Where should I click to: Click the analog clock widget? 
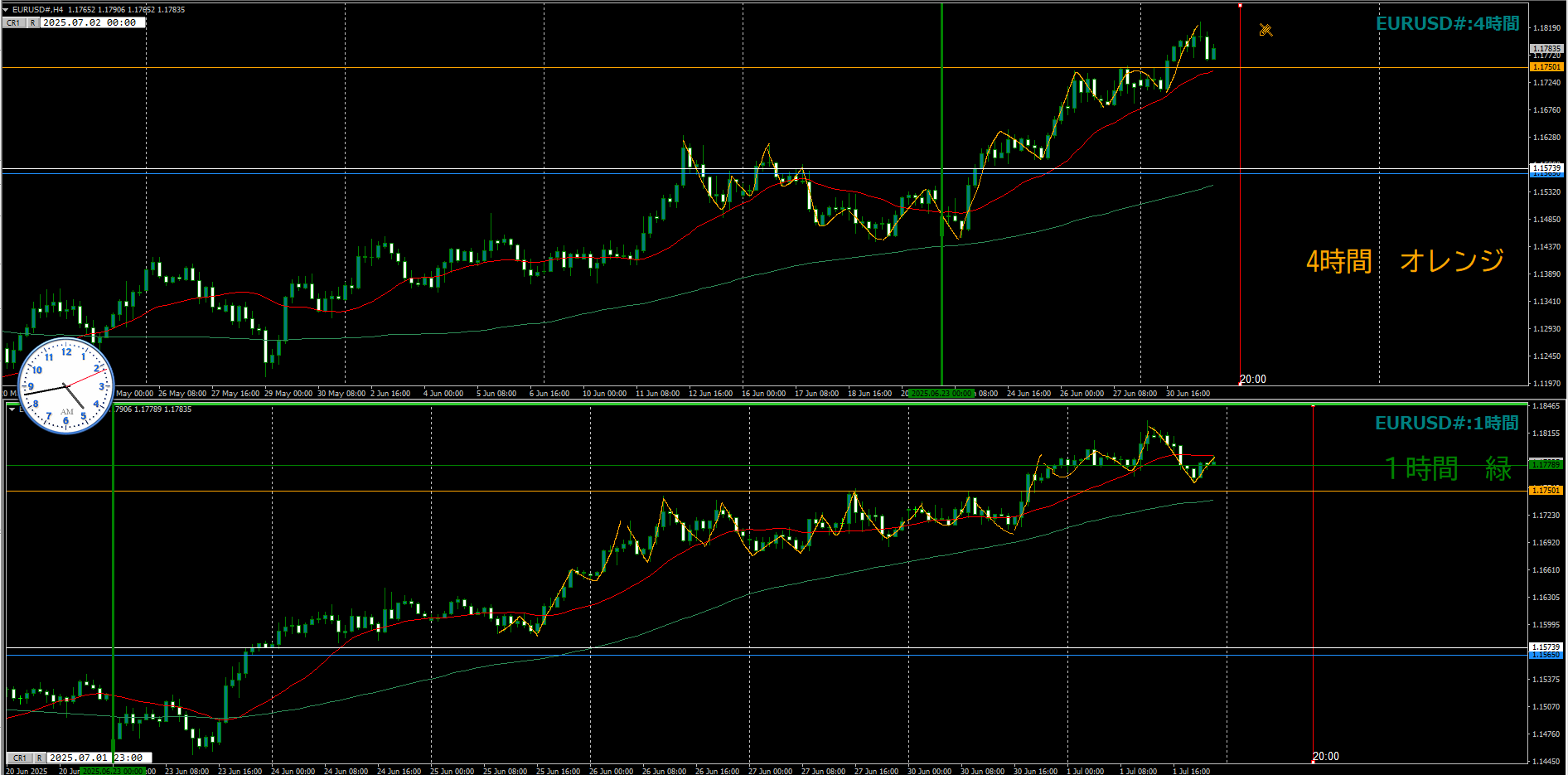[x=65, y=385]
